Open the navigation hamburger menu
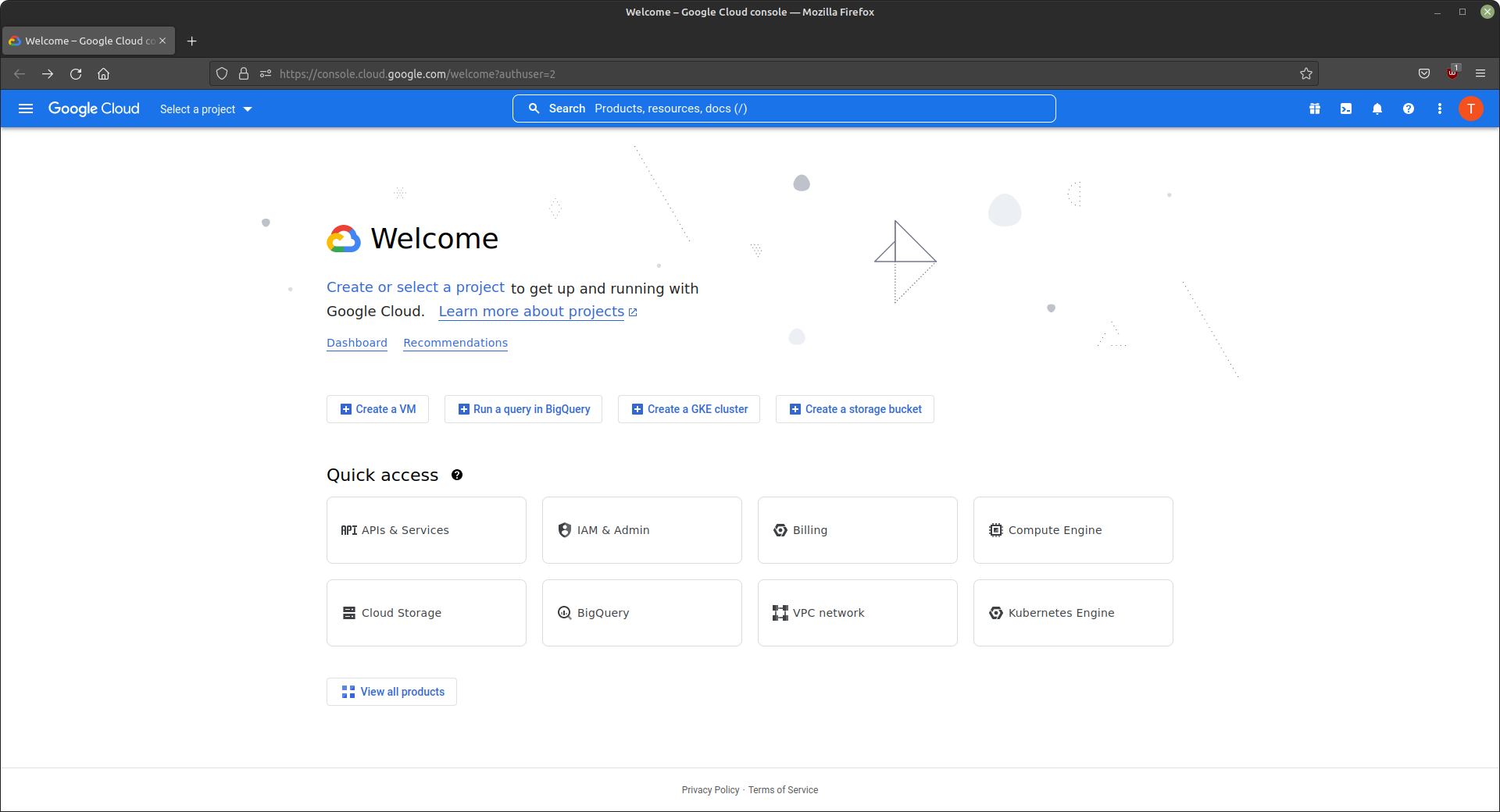 coord(26,109)
